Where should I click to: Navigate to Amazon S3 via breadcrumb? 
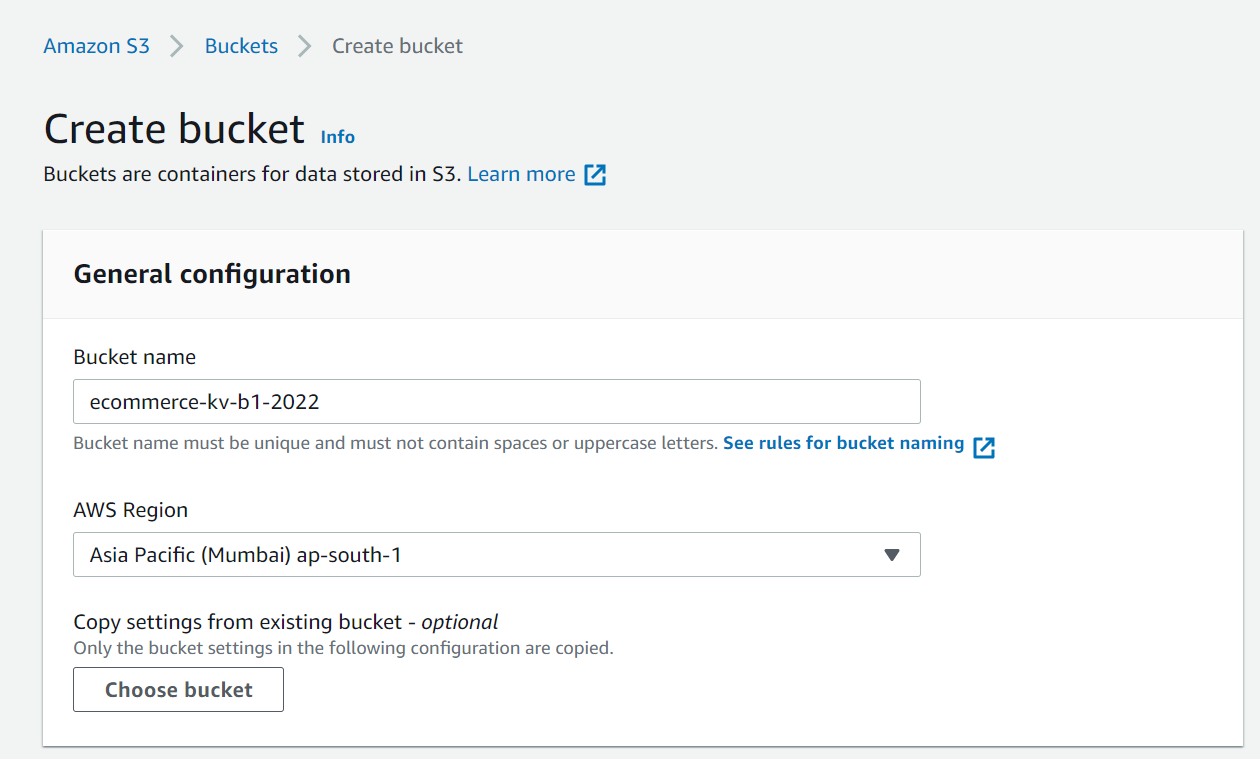pos(96,45)
